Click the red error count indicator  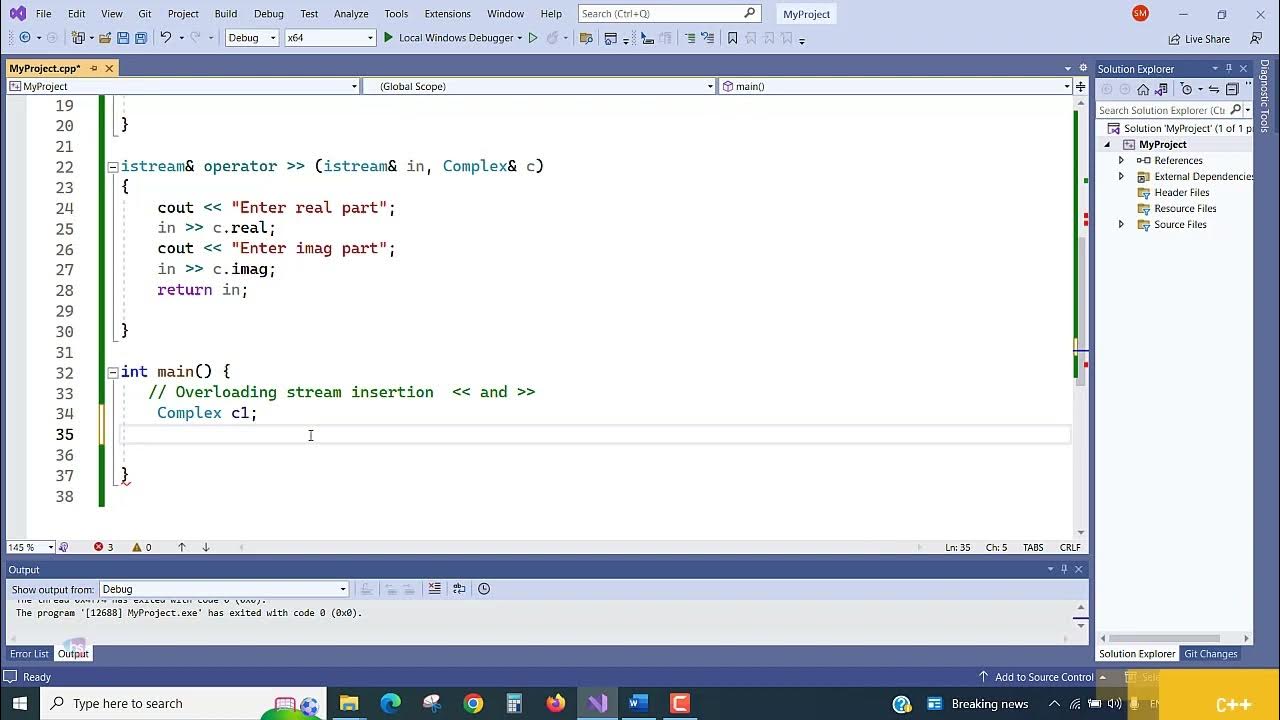[103, 547]
